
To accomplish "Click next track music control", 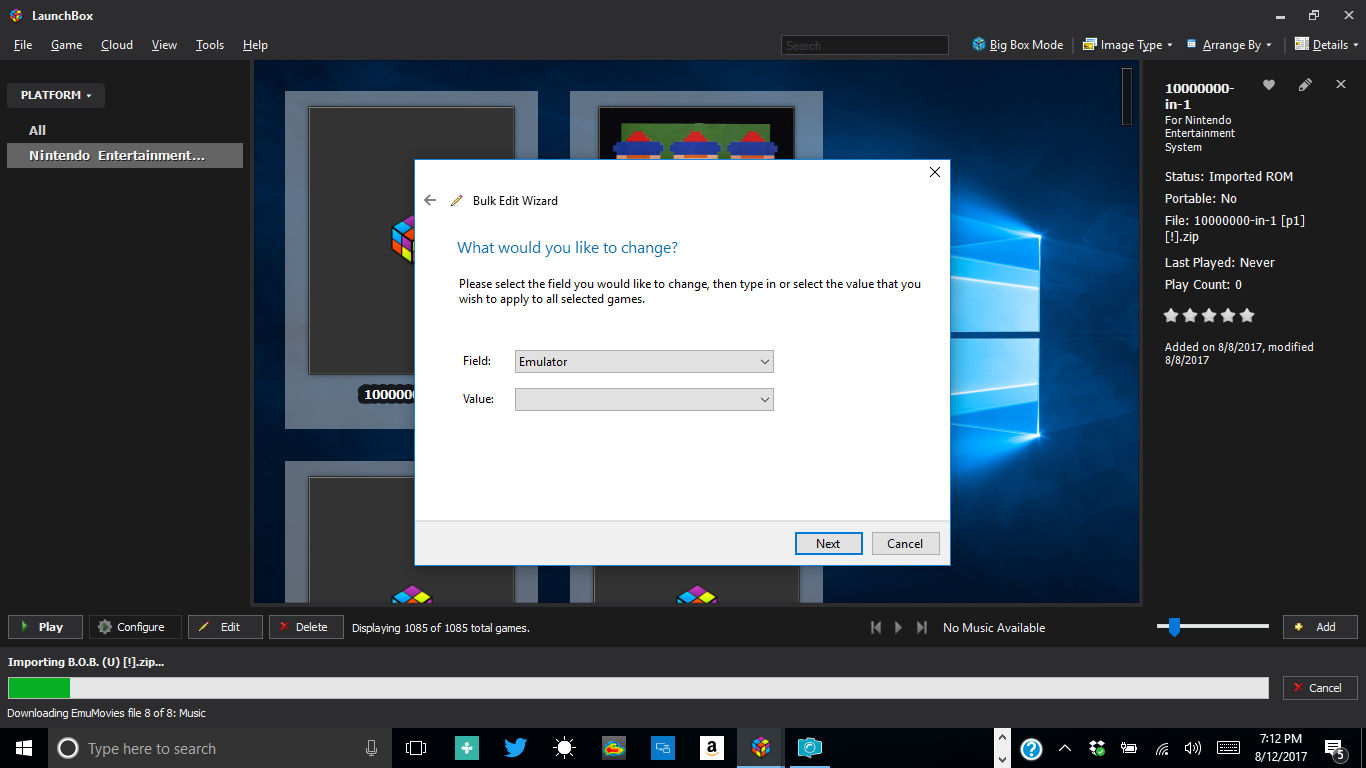I will [921, 627].
